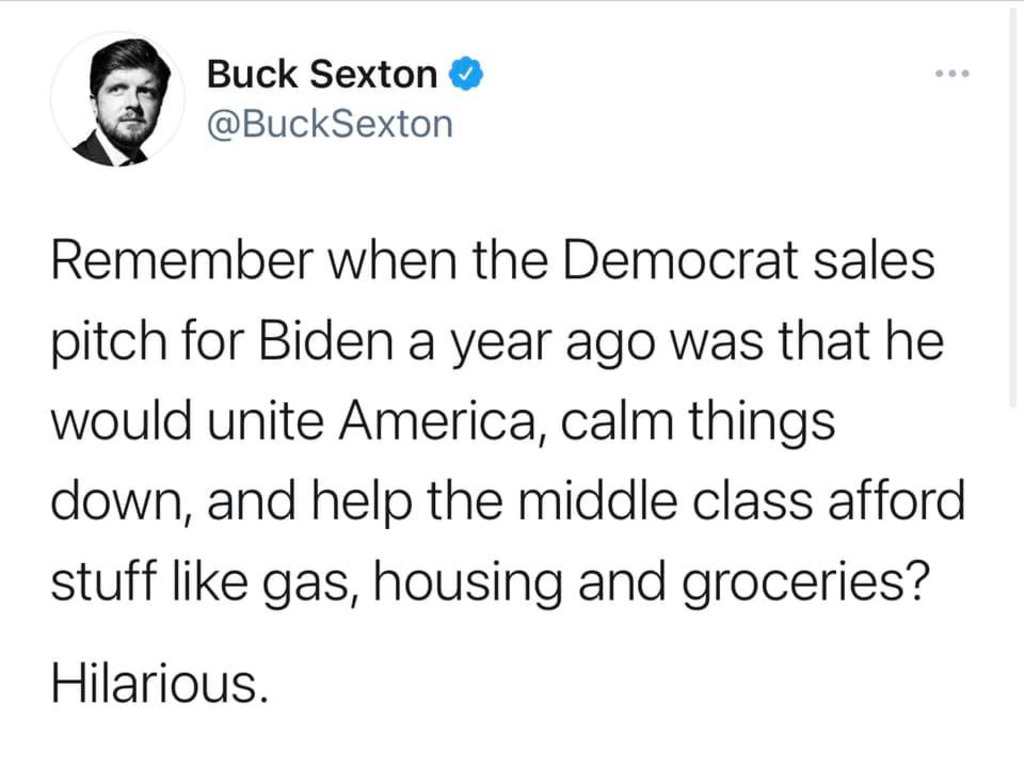The height and width of the screenshot is (768, 1024).
Task: Click the word Remember in tweet text
Action: (182, 260)
